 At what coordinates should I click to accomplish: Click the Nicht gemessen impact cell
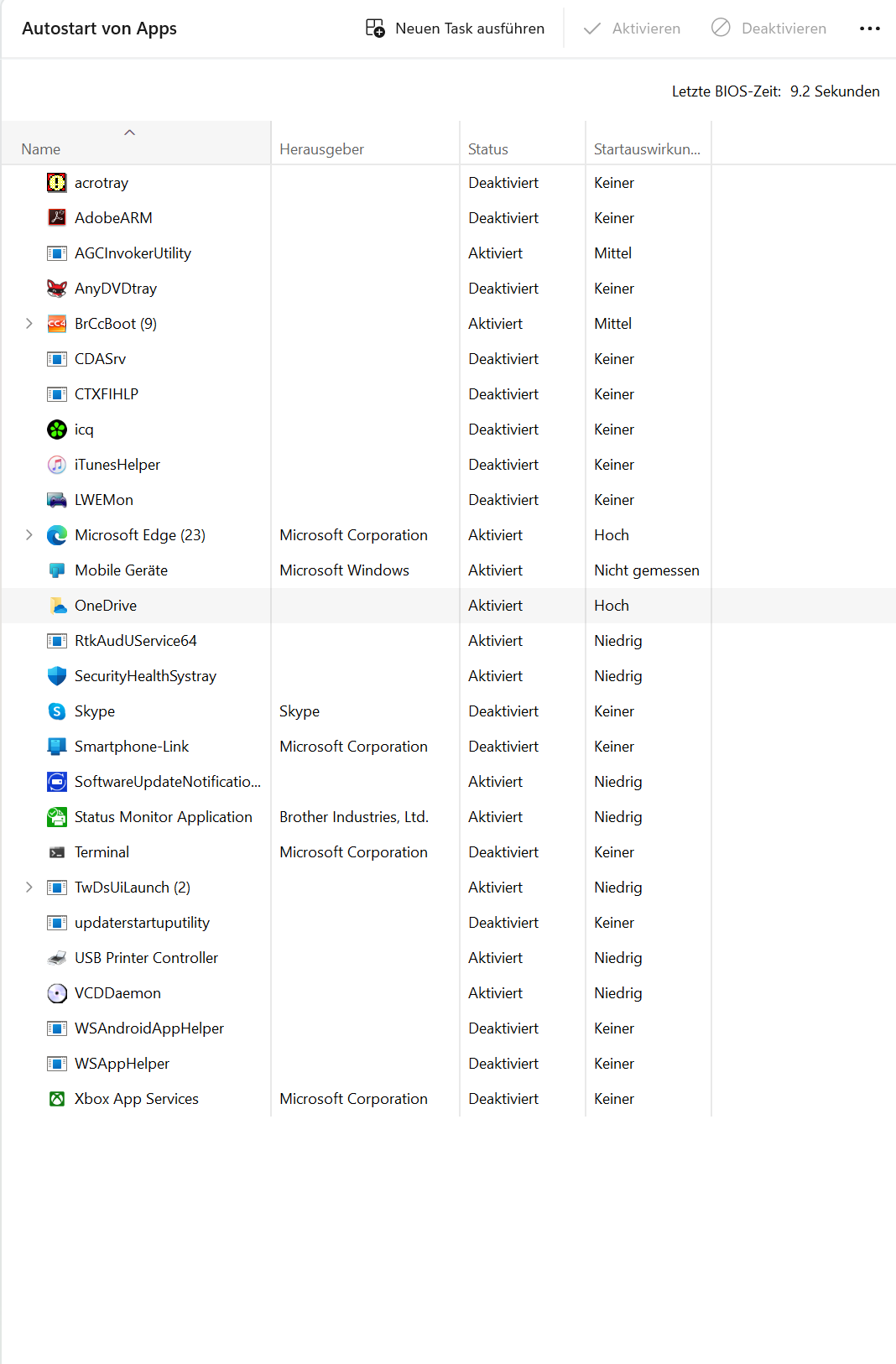647,570
